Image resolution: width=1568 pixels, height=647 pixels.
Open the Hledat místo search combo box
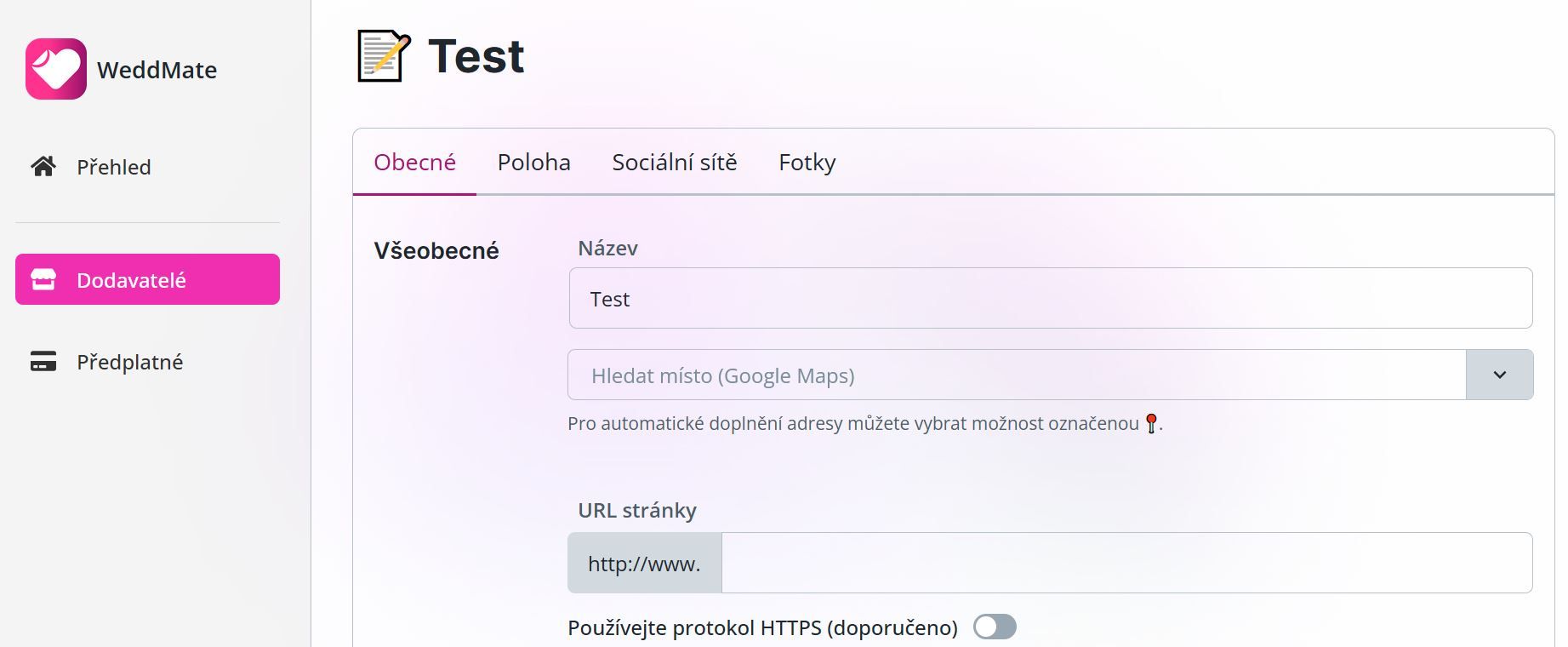1017,375
